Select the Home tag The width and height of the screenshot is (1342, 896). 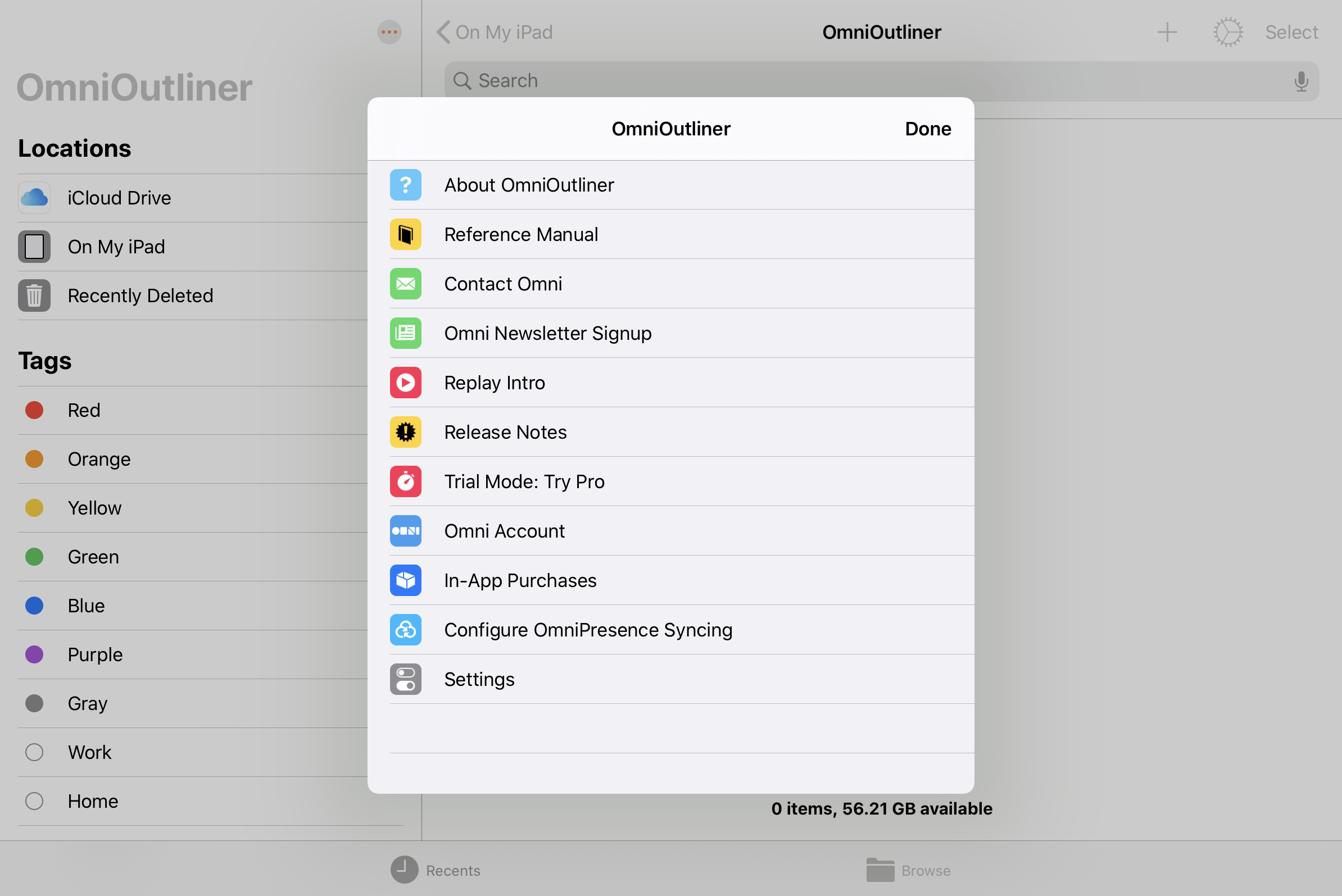93,800
